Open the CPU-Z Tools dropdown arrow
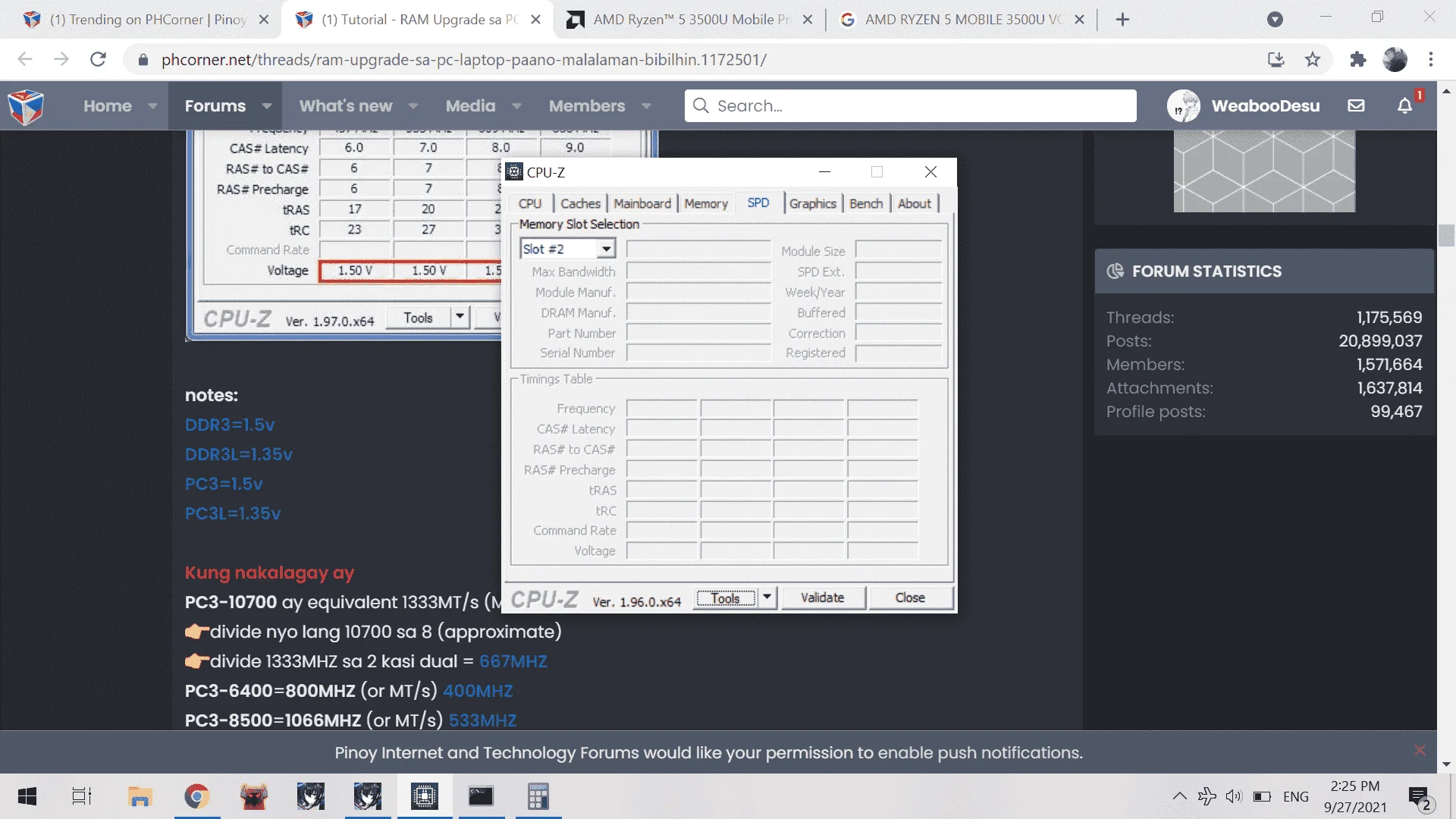This screenshot has height=819, width=1456. [767, 598]
